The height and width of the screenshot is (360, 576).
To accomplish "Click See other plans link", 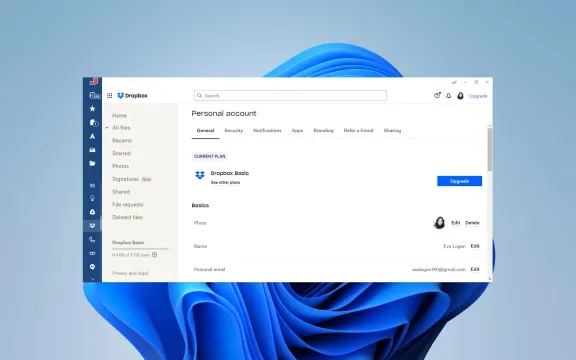I will click(x=225, y=183).
